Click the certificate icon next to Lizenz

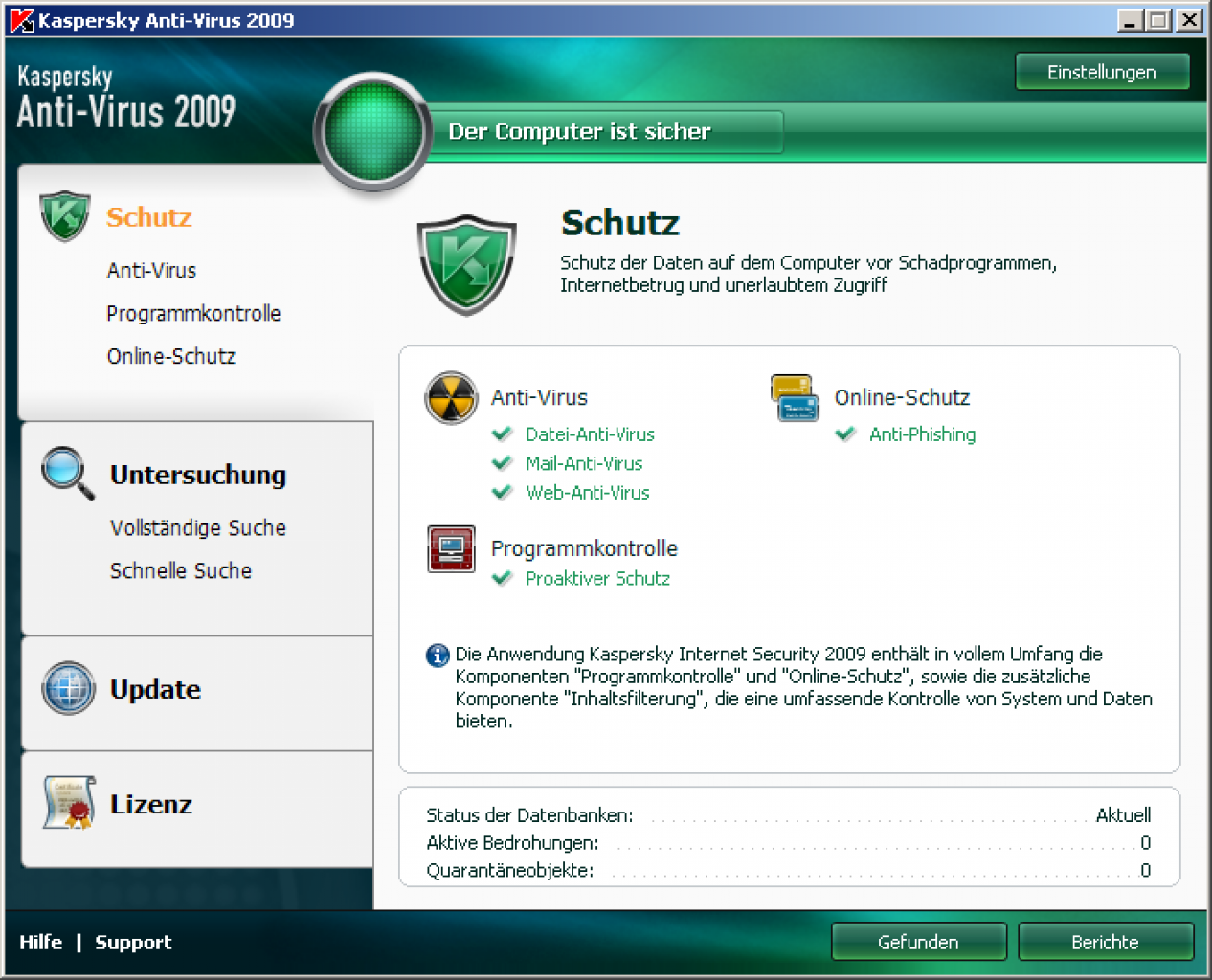(68, 802)
